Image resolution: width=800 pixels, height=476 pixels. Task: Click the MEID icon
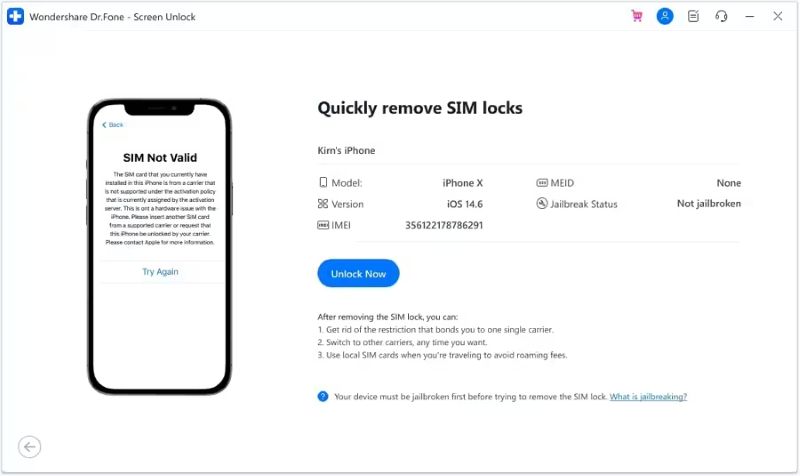click(x=542, y=183)
